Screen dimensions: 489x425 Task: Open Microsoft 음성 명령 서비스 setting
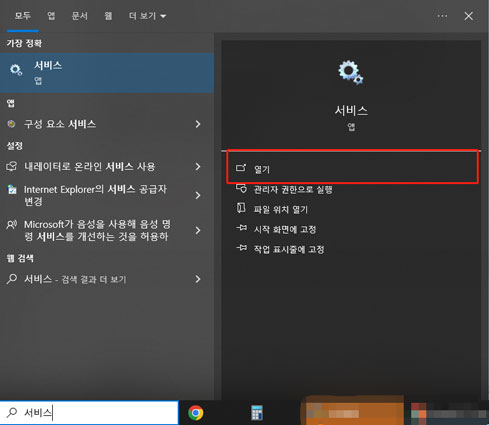(x=107, y=230)
